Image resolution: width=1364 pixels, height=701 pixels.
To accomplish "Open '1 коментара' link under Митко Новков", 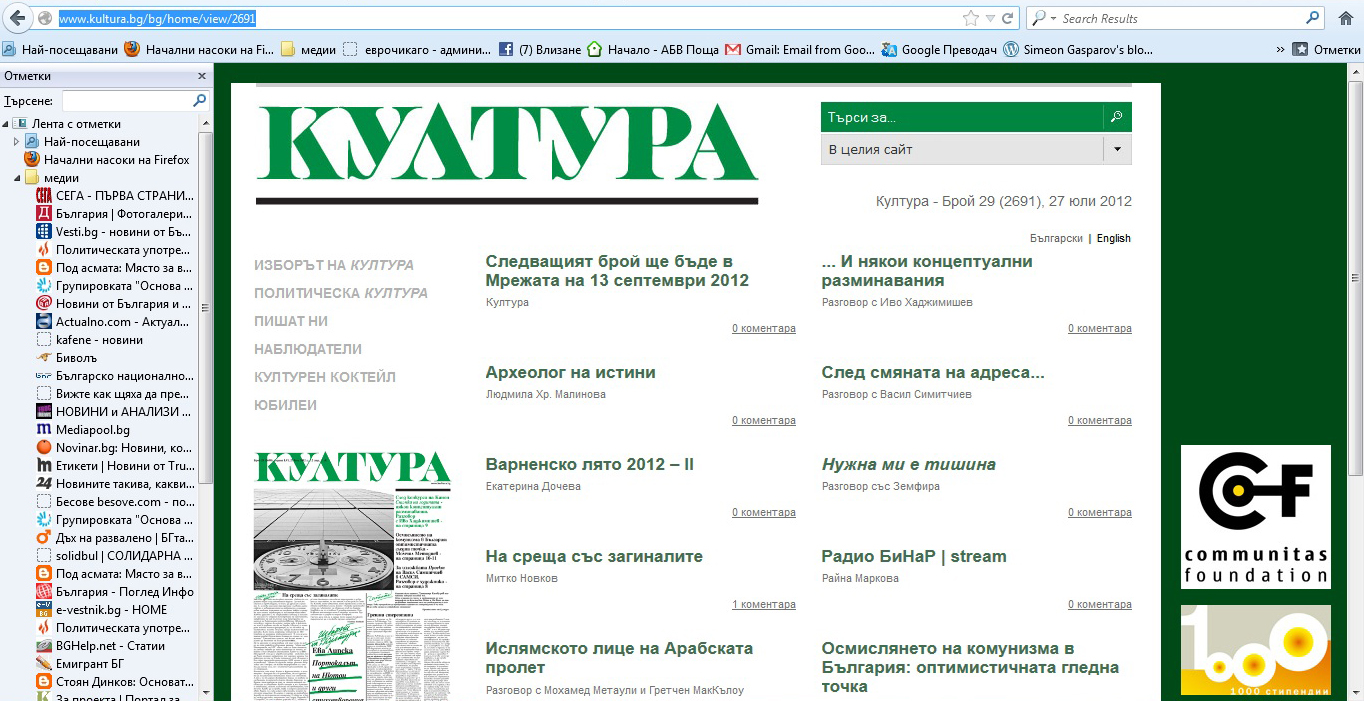I will [763, 604].
